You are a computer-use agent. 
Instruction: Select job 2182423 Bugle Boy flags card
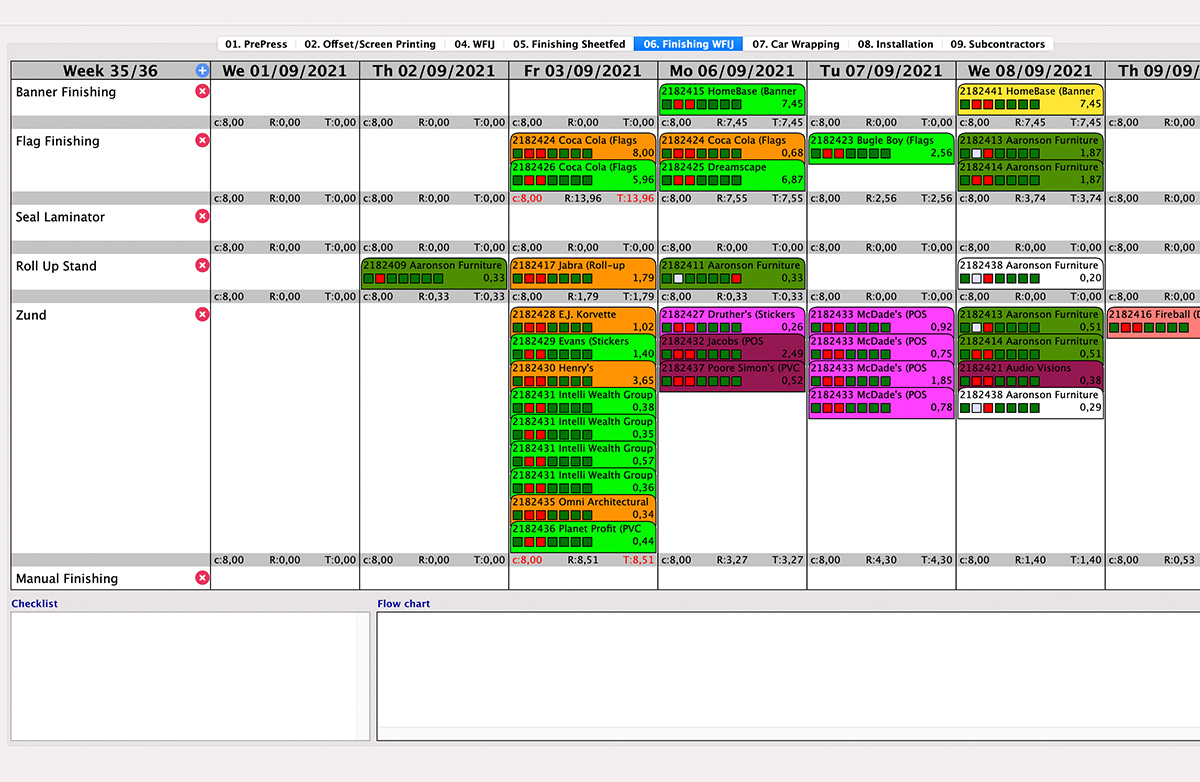pyautogui.click(x=881, y=147)
